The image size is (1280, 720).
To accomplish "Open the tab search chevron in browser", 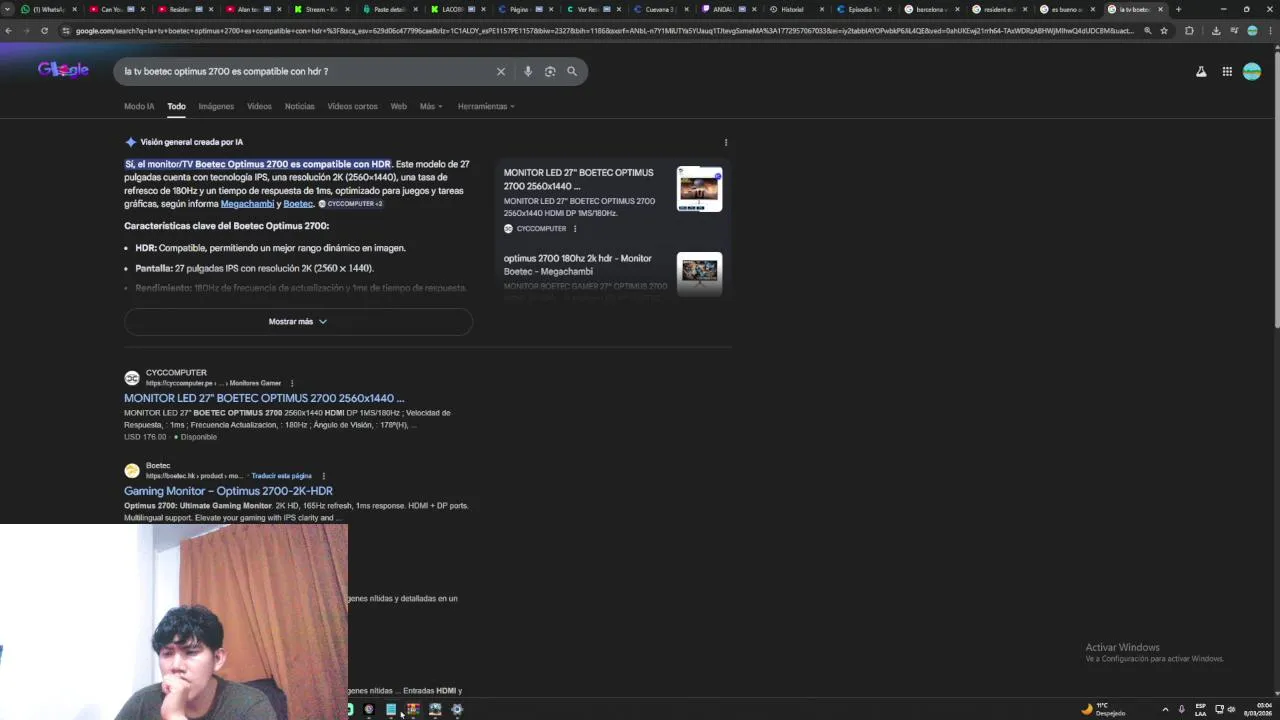I will point(9,9).
